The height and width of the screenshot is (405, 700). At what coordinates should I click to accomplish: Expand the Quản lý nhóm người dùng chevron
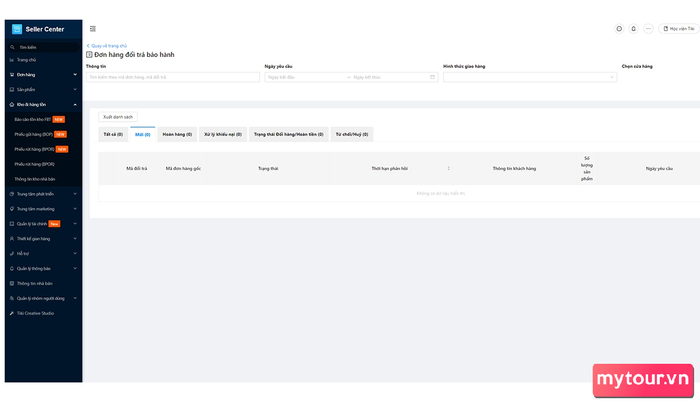[75, 298]
